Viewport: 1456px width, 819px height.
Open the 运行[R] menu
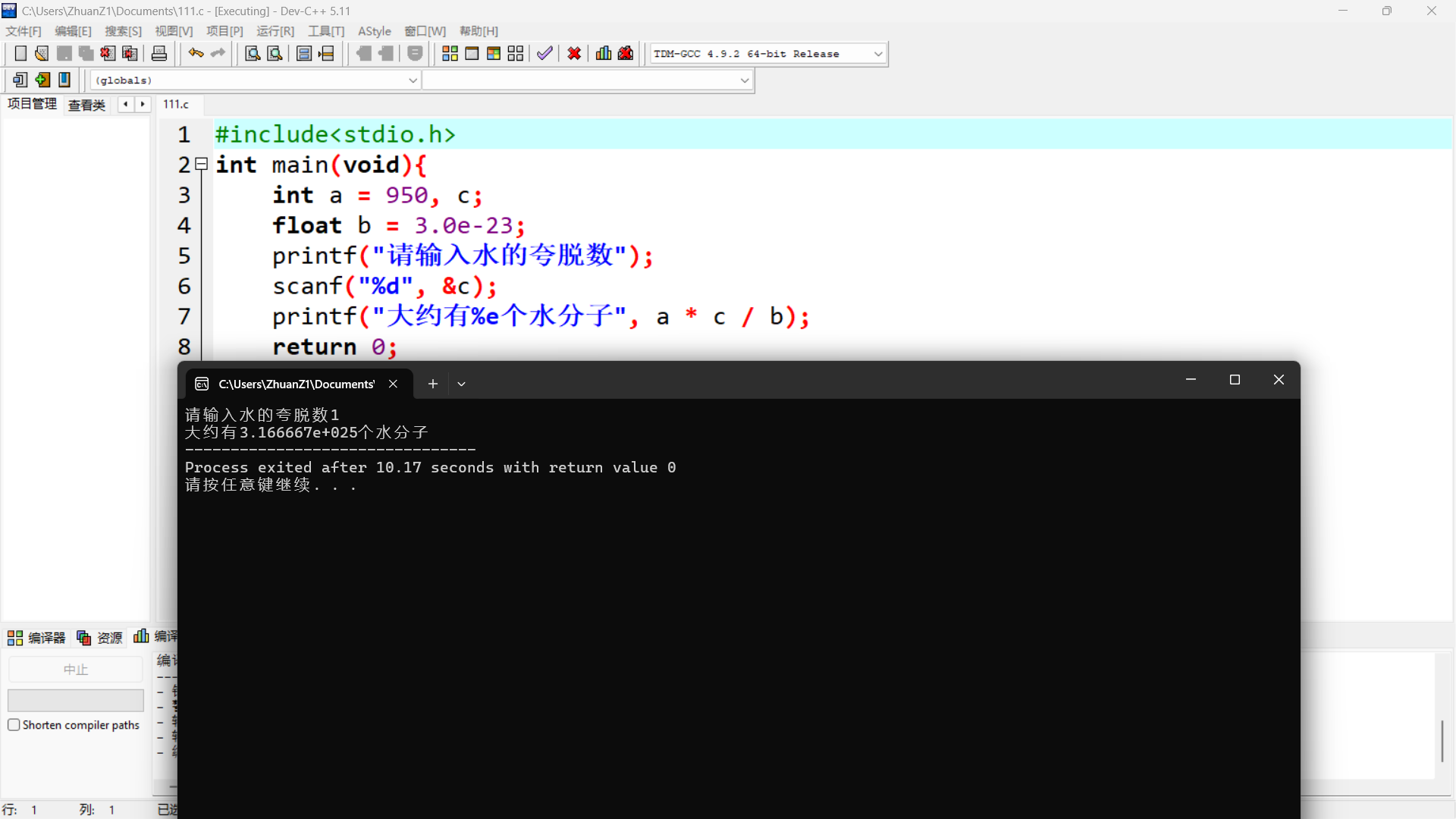275,31
